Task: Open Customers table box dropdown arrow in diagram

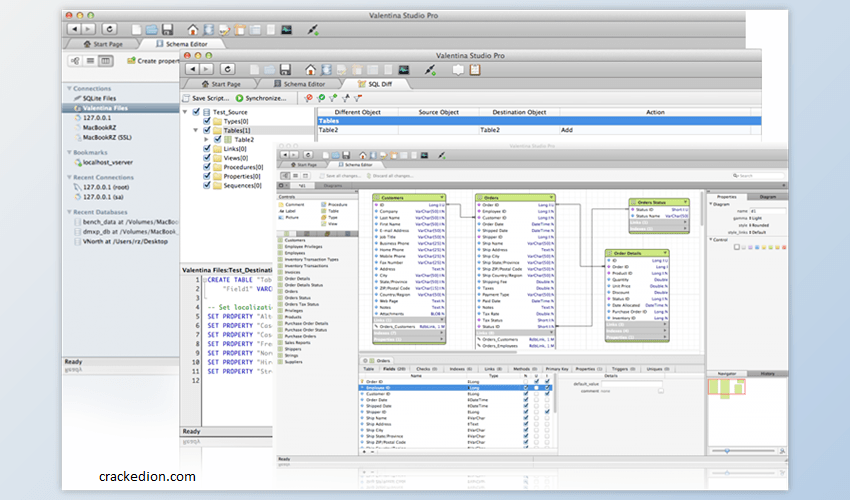Action: [x=442, y=197]
